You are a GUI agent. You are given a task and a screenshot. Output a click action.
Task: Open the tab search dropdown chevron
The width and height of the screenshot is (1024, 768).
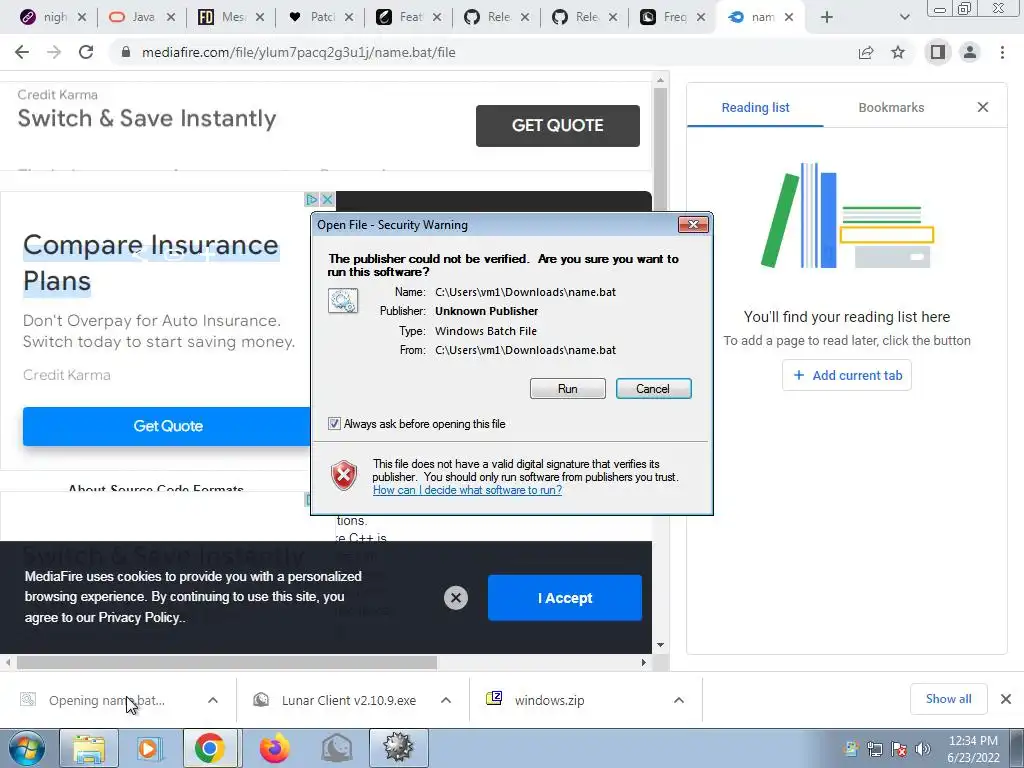tap(904, 17)
